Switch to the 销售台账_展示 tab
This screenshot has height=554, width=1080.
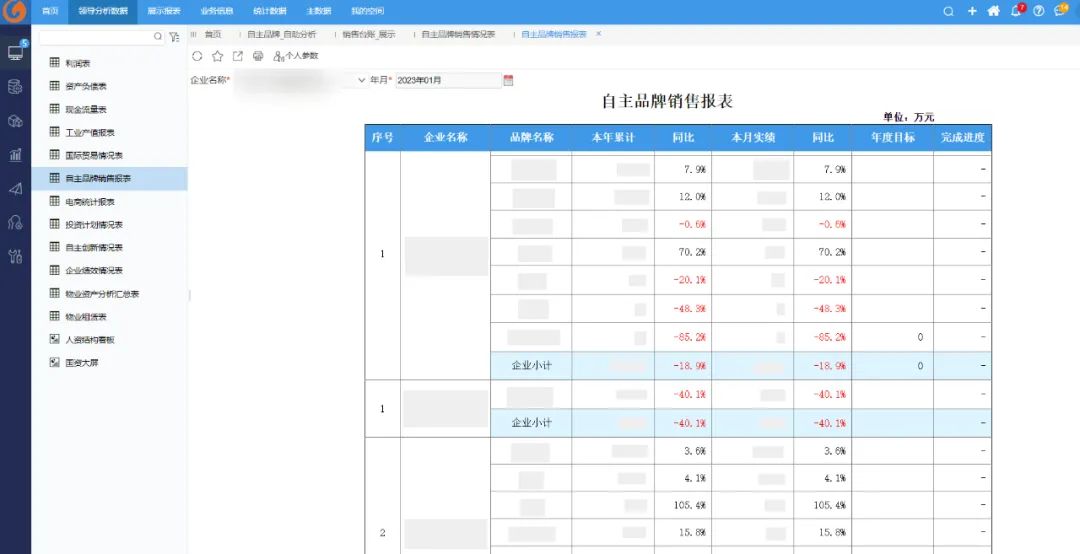368,34
